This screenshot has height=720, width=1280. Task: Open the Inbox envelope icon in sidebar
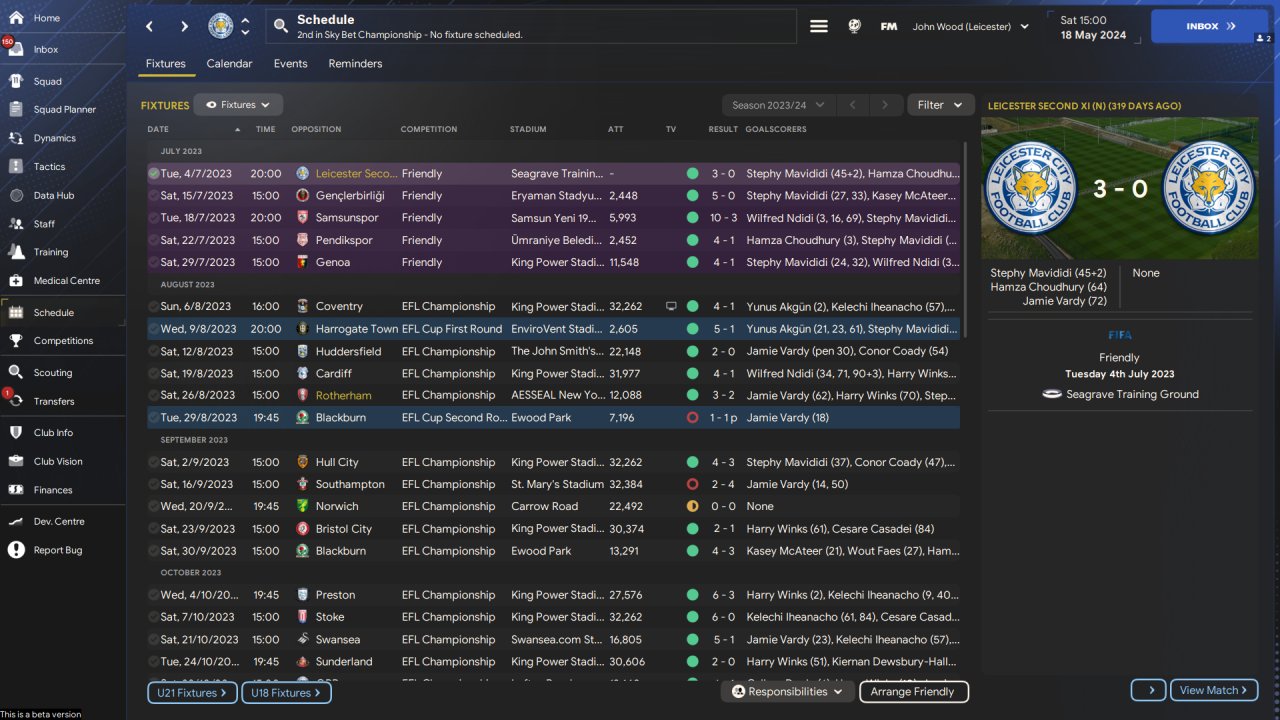16,49
